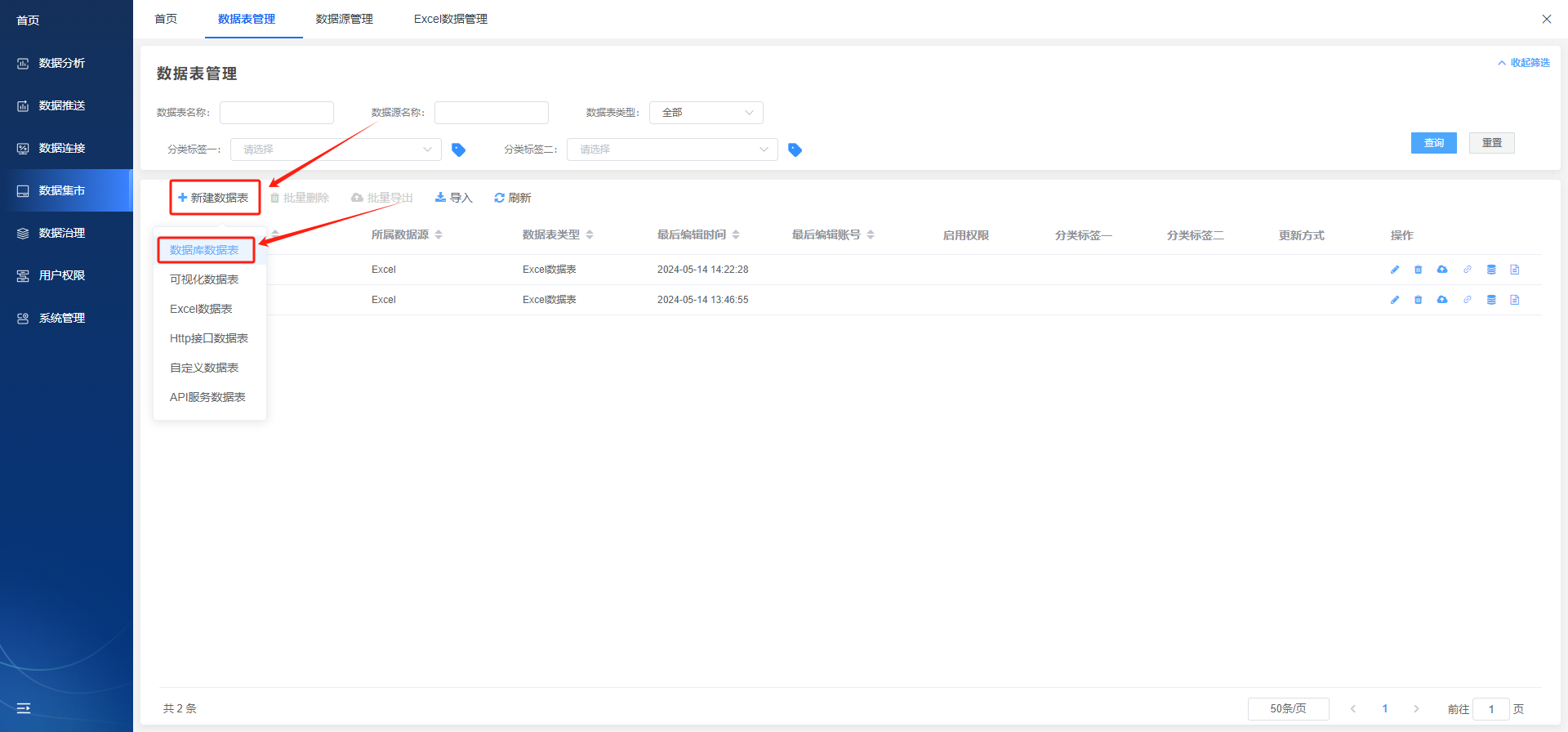1568x732 pixels.
Task: Close the tab bar with X icon
Action: pyautogui.click(x=1547, y=19)
